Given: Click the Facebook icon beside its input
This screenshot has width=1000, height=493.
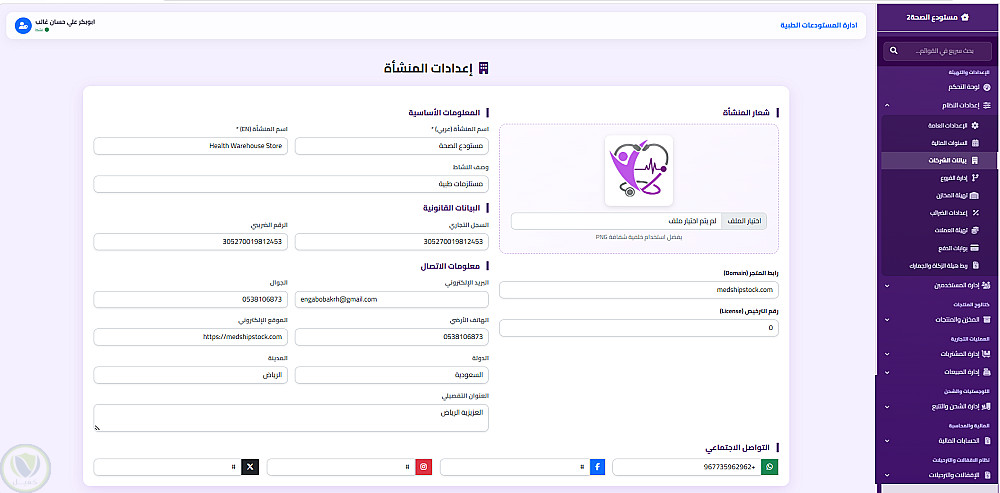Looking at the screenshot, I should (x=598, y=467).
